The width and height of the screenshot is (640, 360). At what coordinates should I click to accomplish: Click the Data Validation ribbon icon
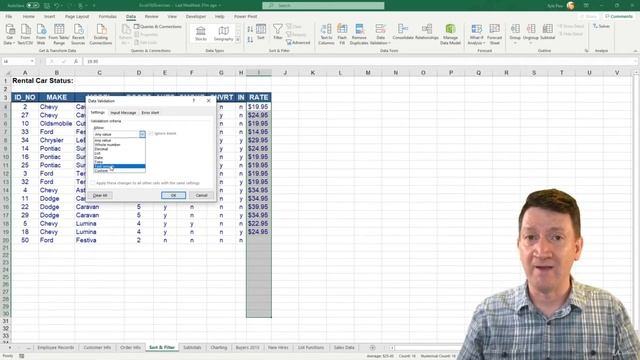pyautogui.click(x=380, y=34)
